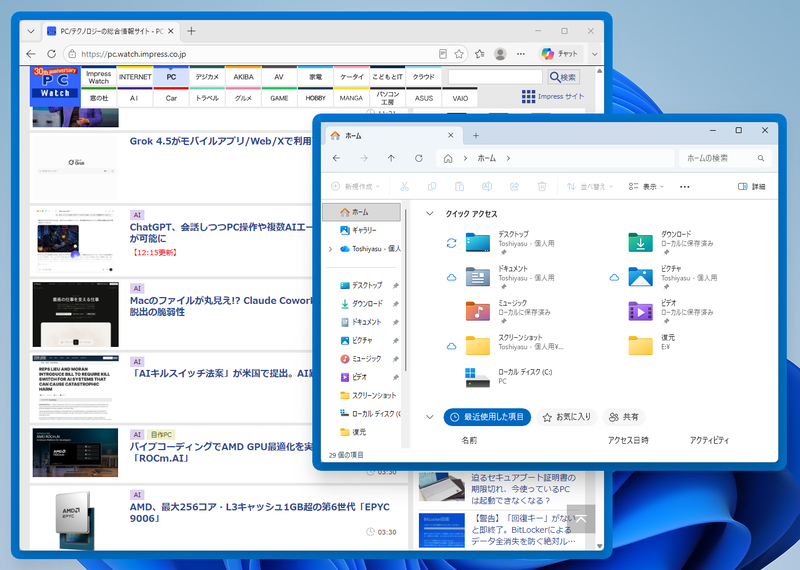This screenshot has width=800, height=570.
Task: Open ローカル ディスク (C:) drive icon
Action: [x=478, y=378]
